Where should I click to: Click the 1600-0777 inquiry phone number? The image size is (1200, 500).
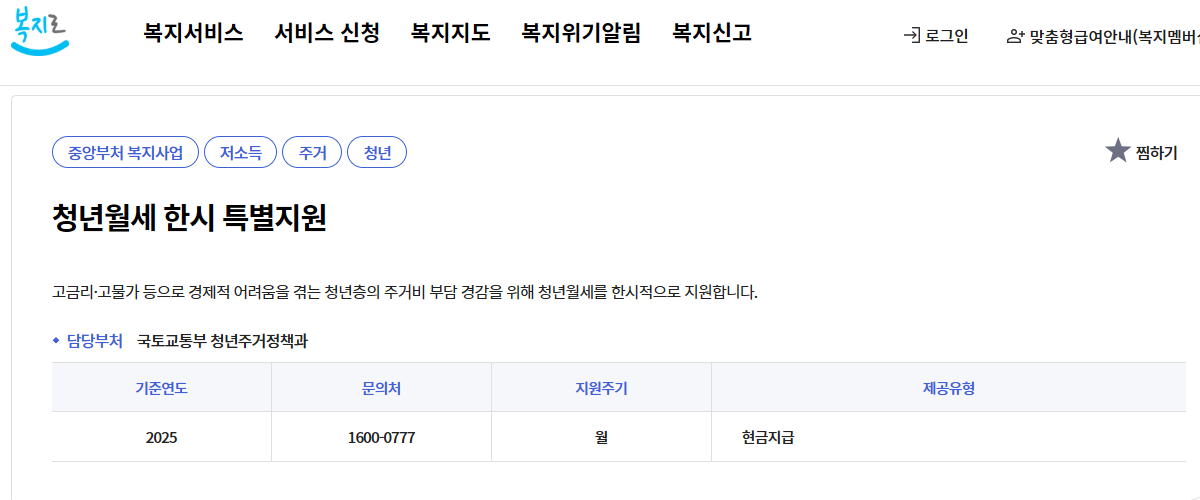381,438
